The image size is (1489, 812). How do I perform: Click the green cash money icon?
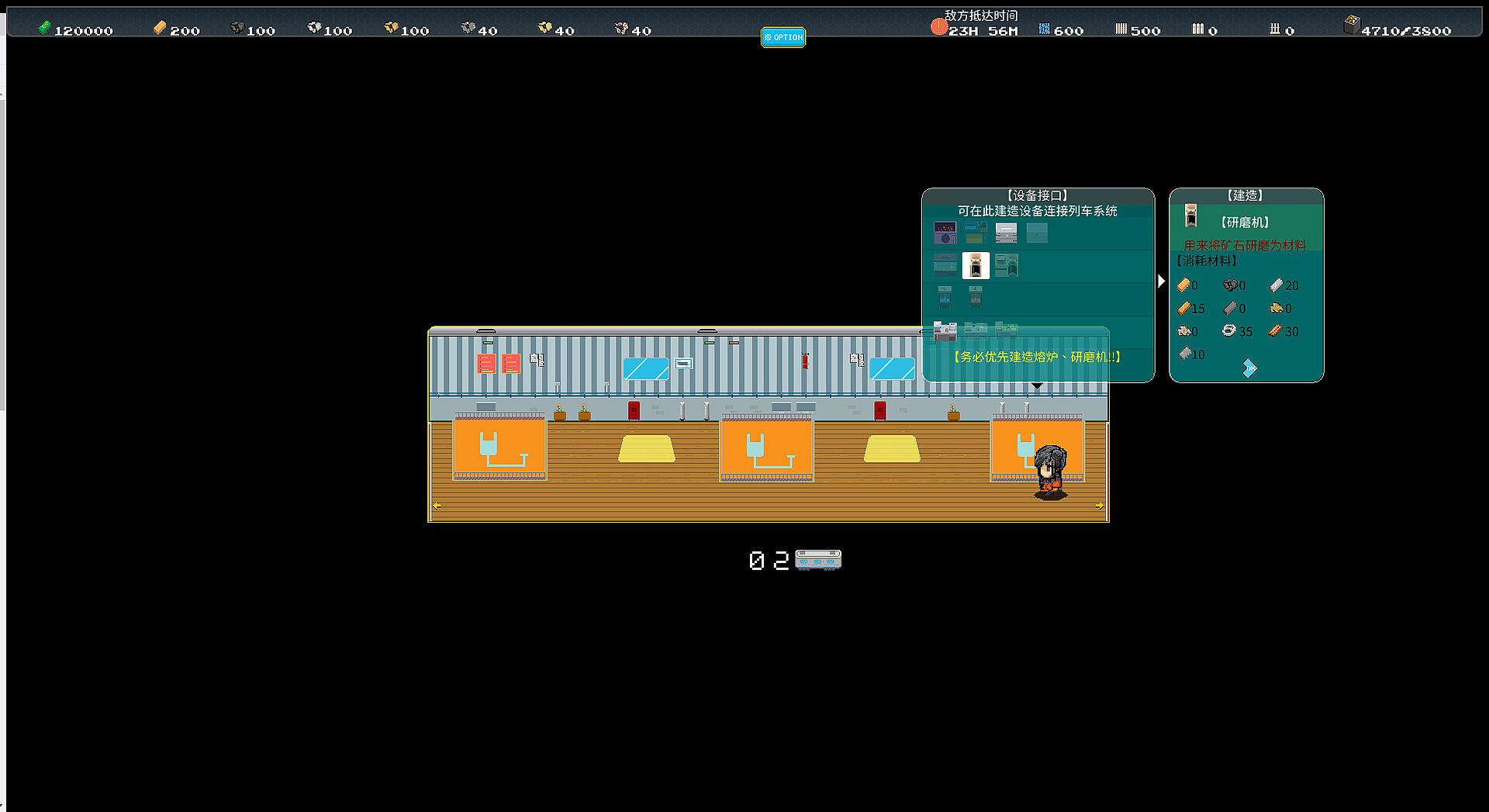tap(45, 28)
